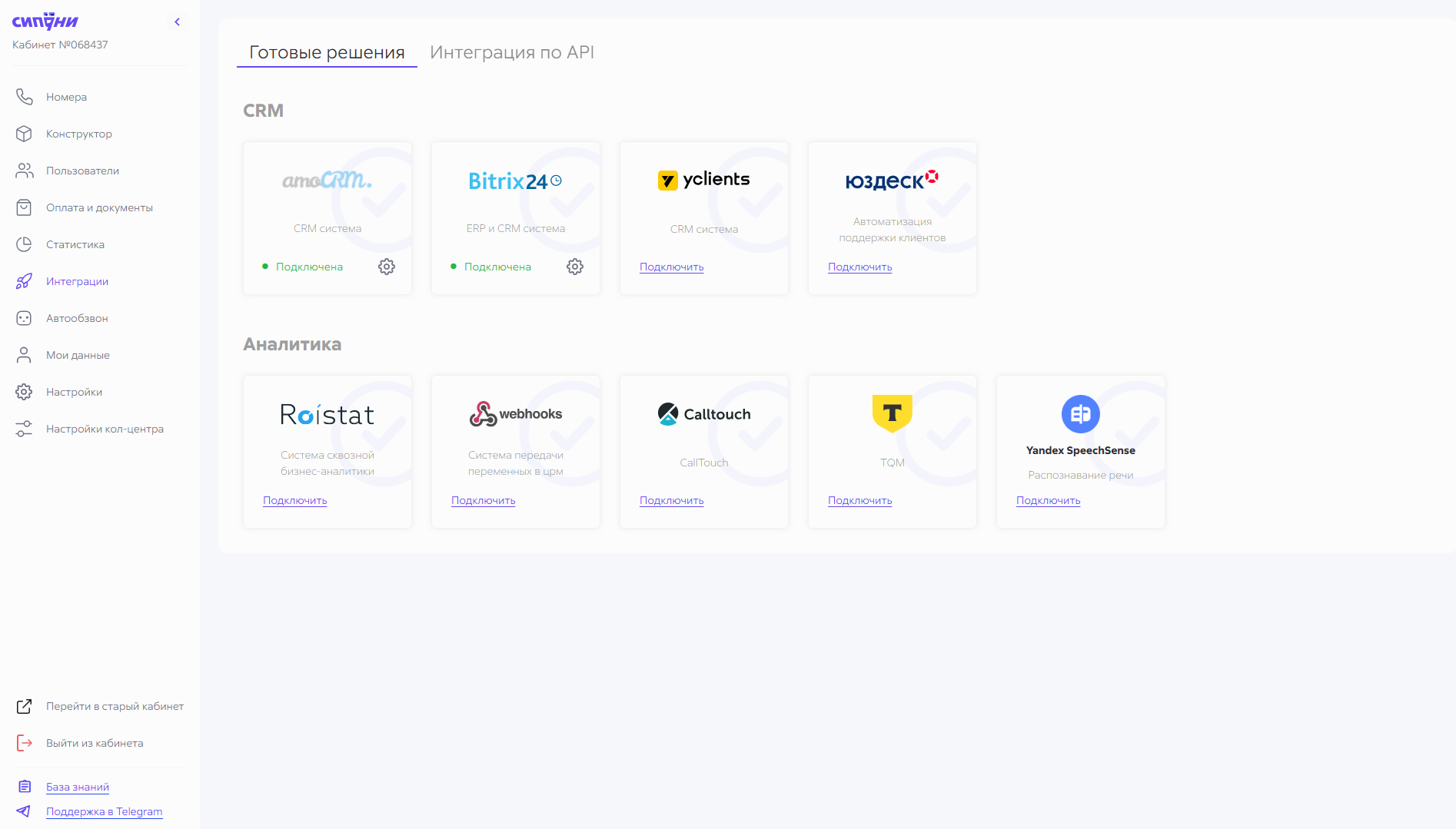This screenshot has height=829, width=1456.
Task: Open Автообзвон in the sidebar
Action: [x=77, y=318]
